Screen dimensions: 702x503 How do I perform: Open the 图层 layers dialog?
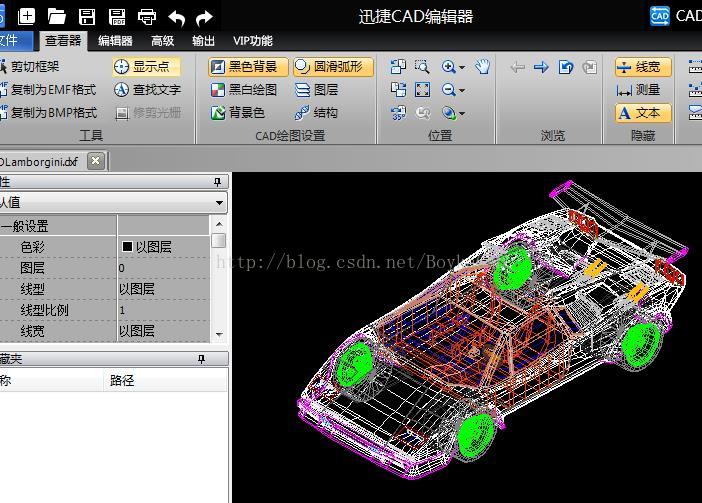pos(317,90)
